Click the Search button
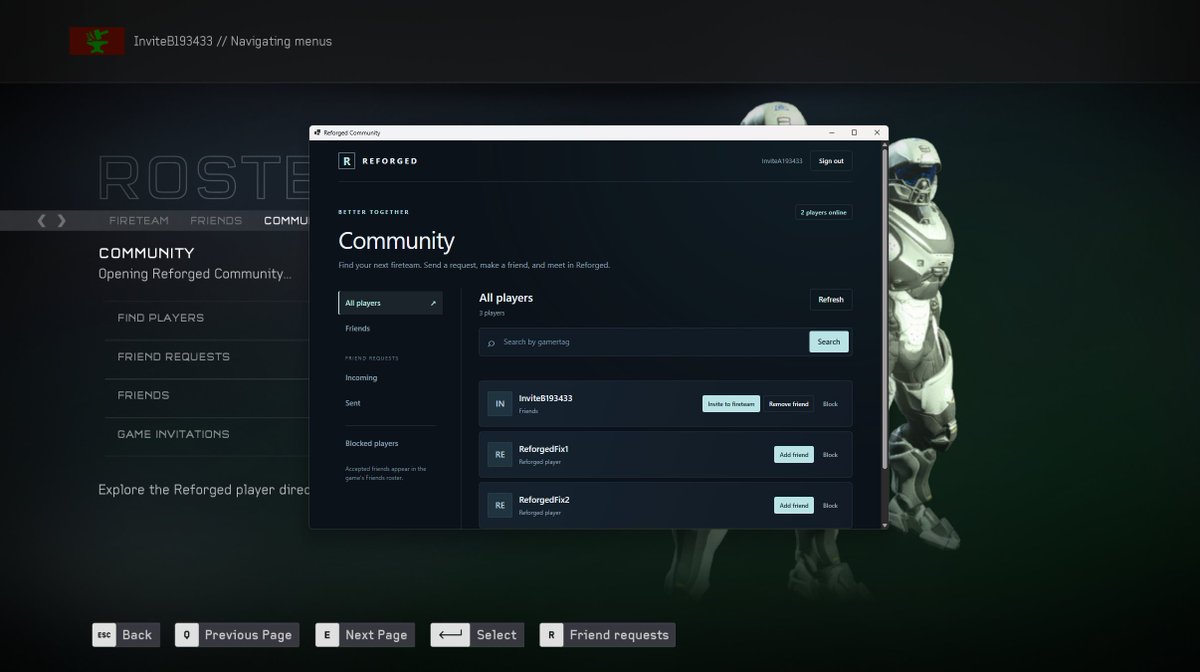Viewport: 1200px width, 672px height. tap(829, 342)
